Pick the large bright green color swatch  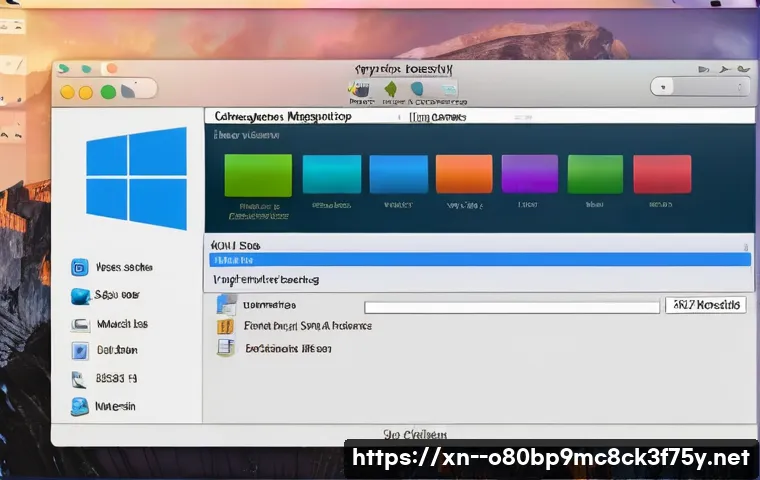coord(258,175)
